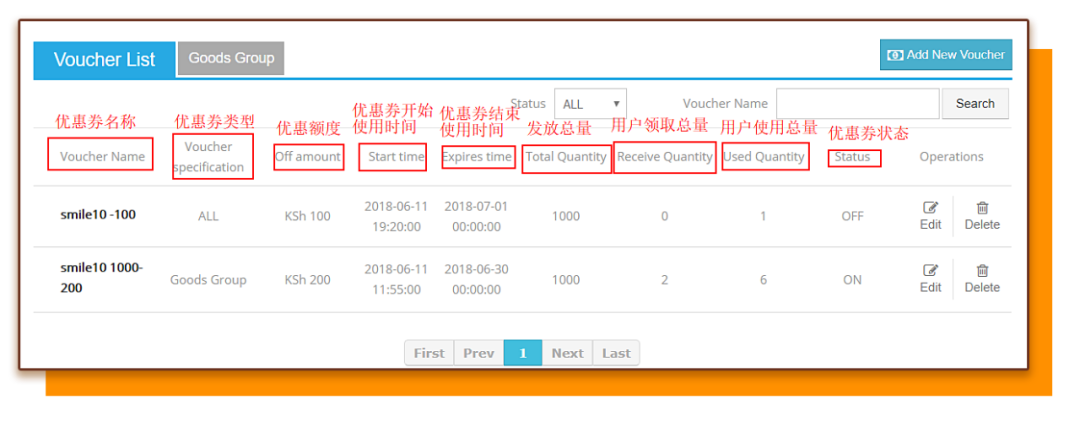
Task: Go to the Next page
Action: coord(568,353)
